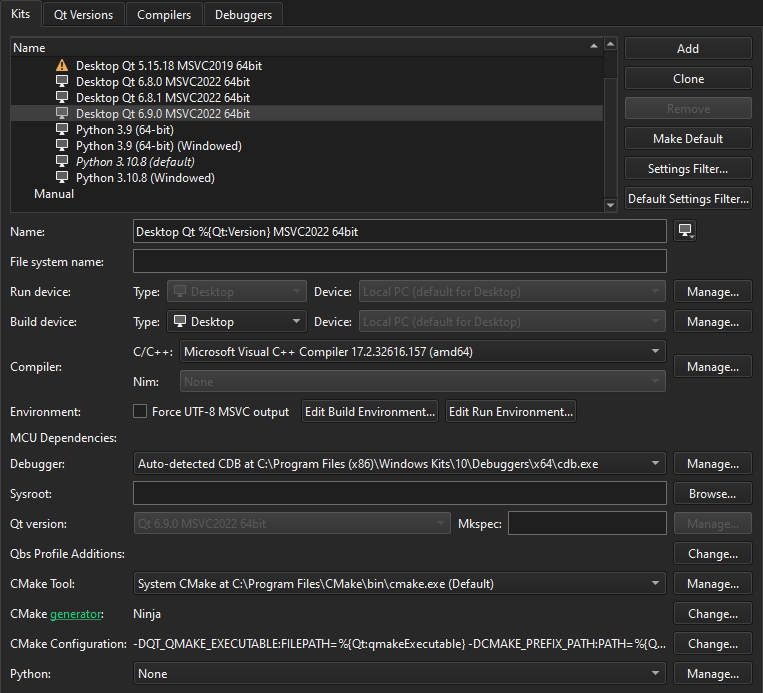The width and height of the screenshot is (763, 693).
Task: Switch to the Compilers tab
Action: (x=164, y=15)
